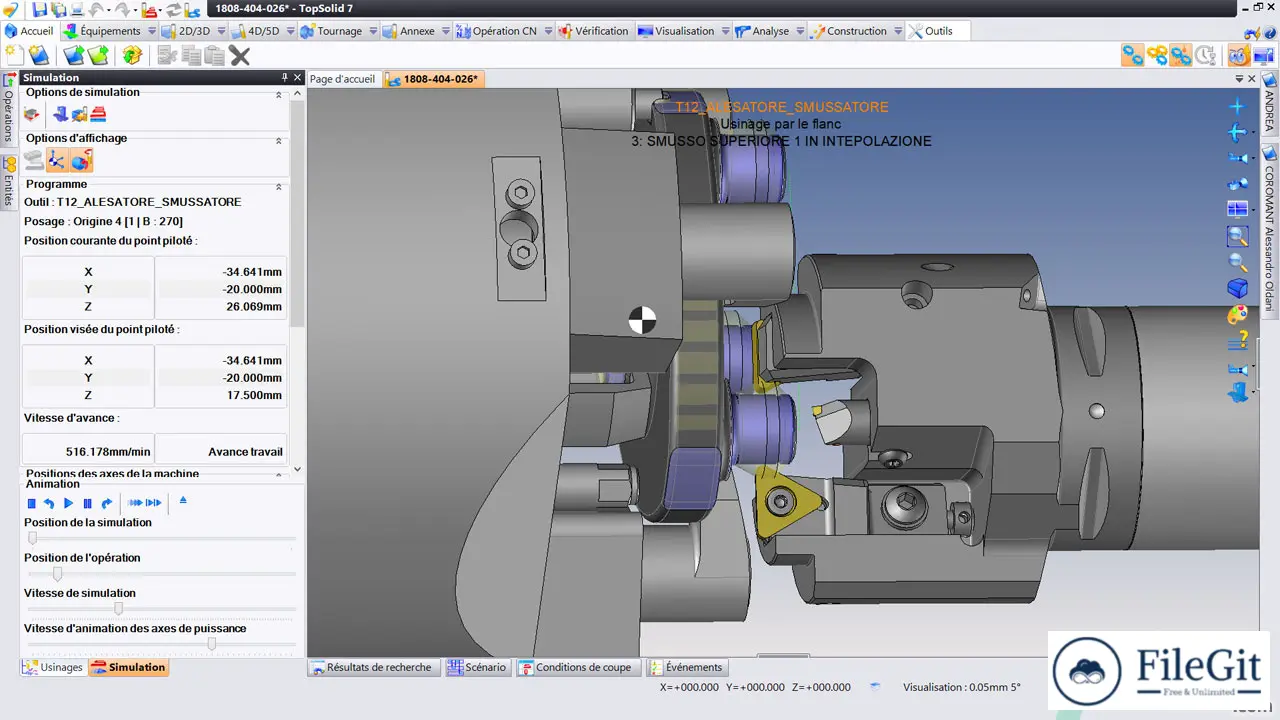Toggle the axes display option

click(x=57, y=160)
